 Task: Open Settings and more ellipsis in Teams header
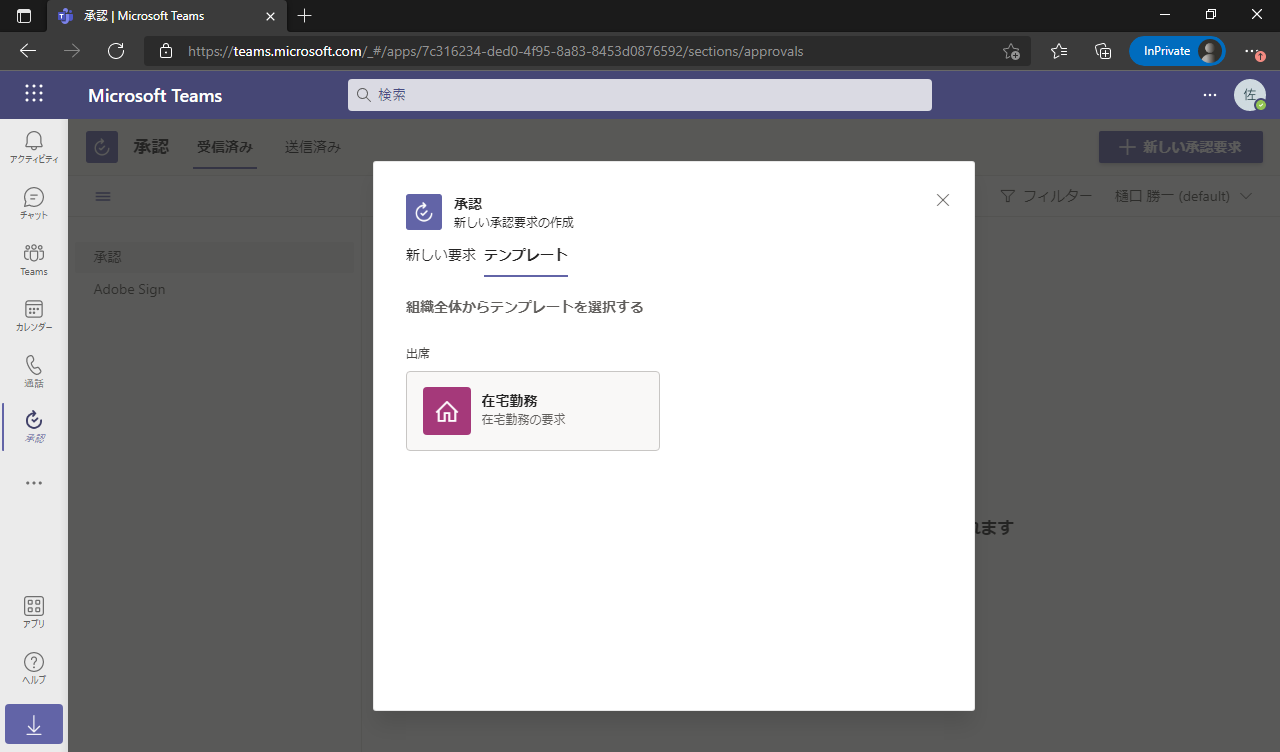pyautogui.click(x=1210, y=95)
